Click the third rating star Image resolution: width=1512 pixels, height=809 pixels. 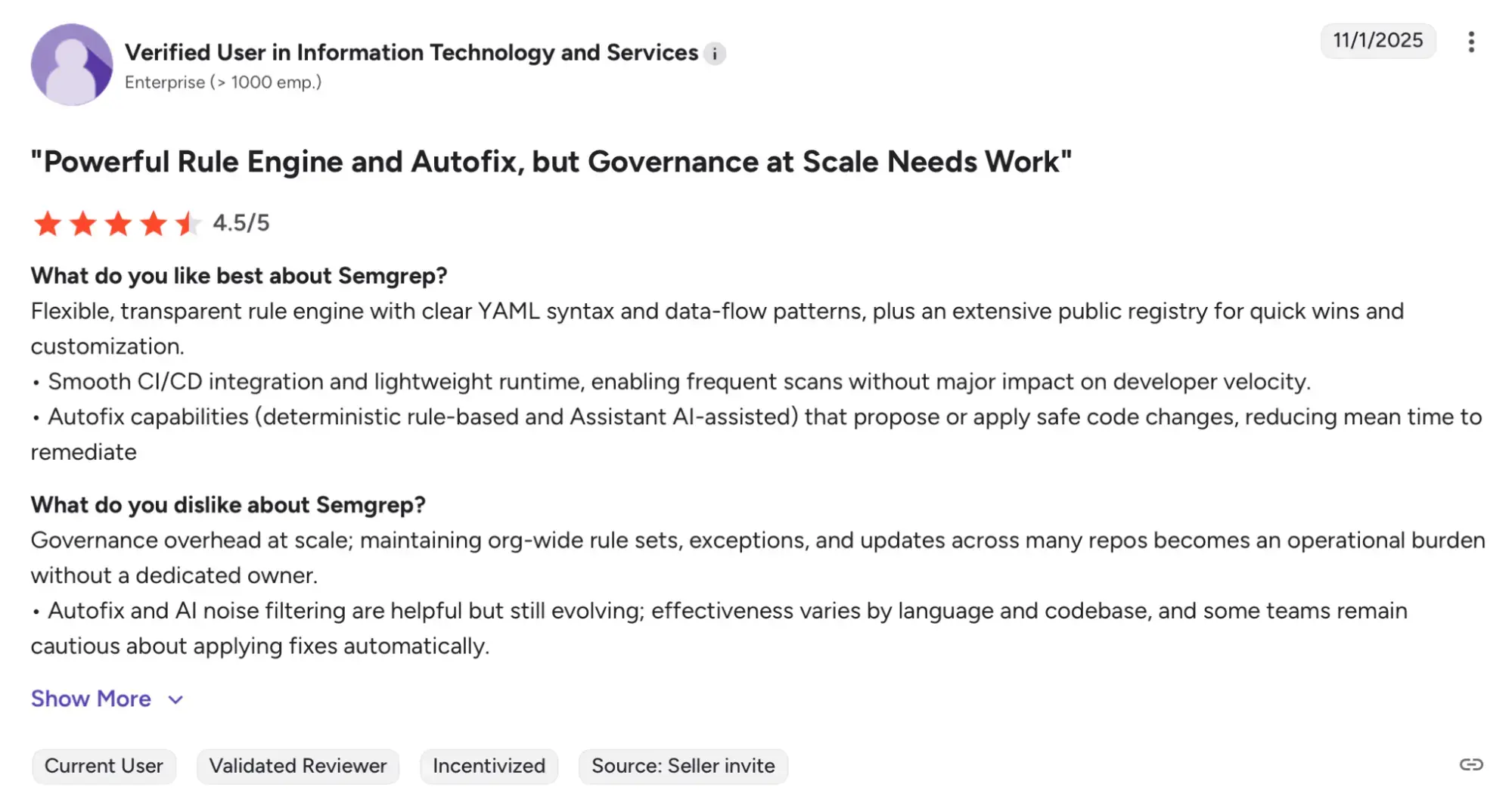(x=119, y=224)
